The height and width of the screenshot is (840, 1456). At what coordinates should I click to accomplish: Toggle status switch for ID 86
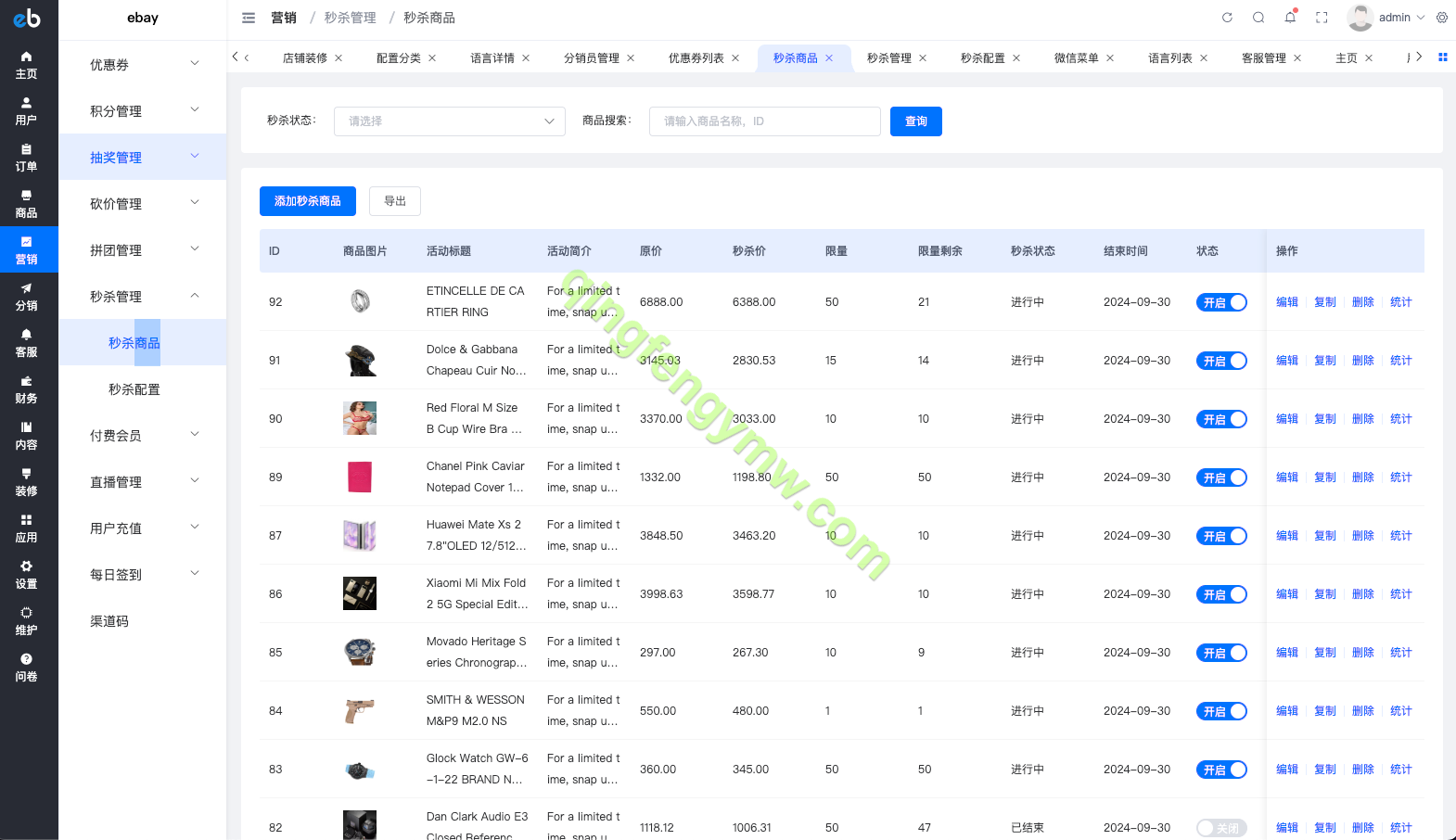pos(1221,594)
